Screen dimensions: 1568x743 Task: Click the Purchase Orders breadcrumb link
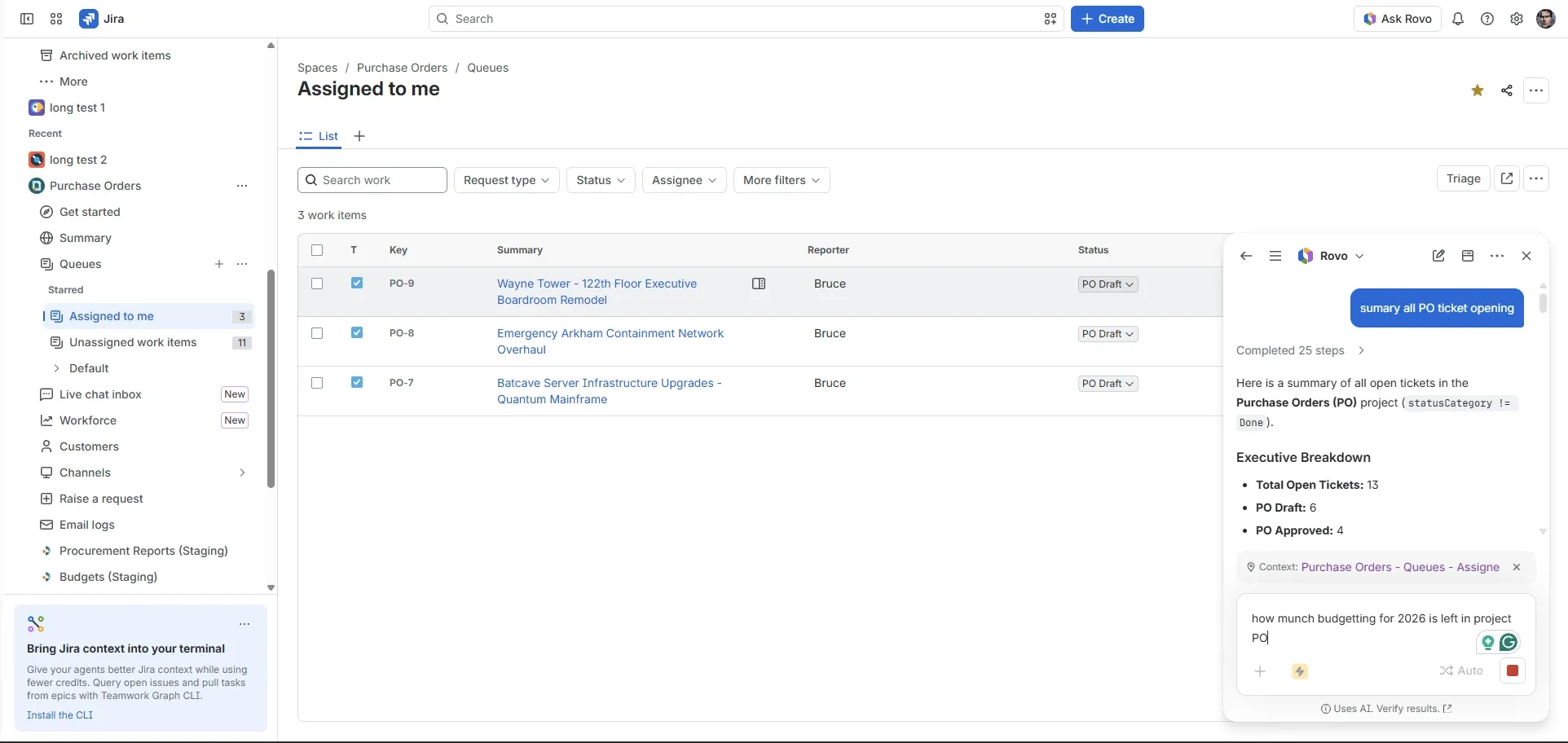(x=402, y=68)
